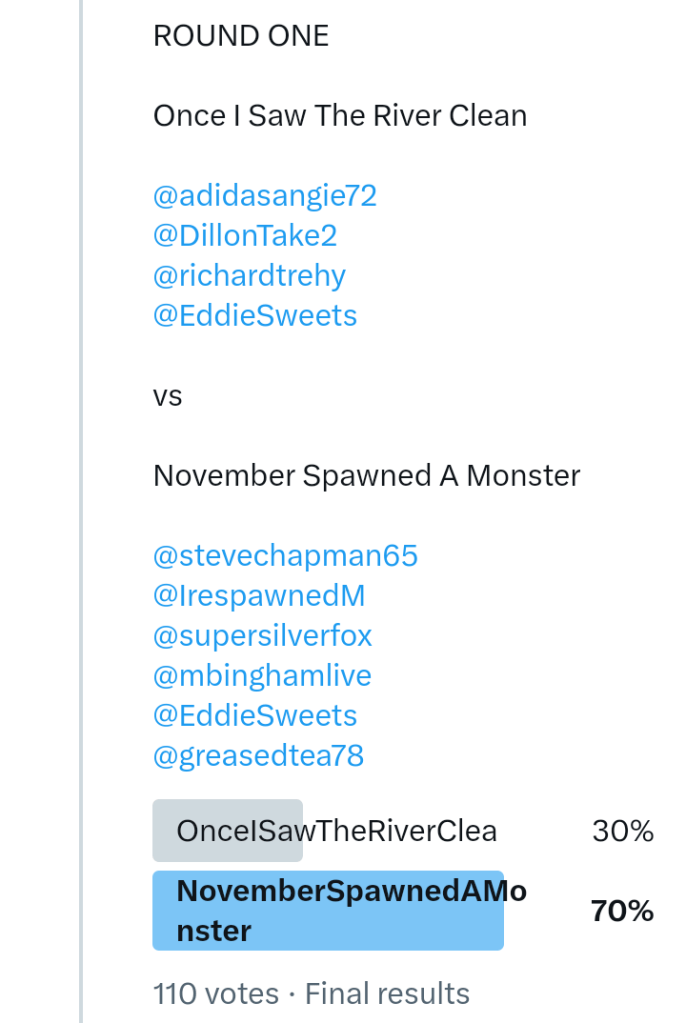
Task: Click the "November Spawned A Monster" title line
Action: [x=366, y=476]
